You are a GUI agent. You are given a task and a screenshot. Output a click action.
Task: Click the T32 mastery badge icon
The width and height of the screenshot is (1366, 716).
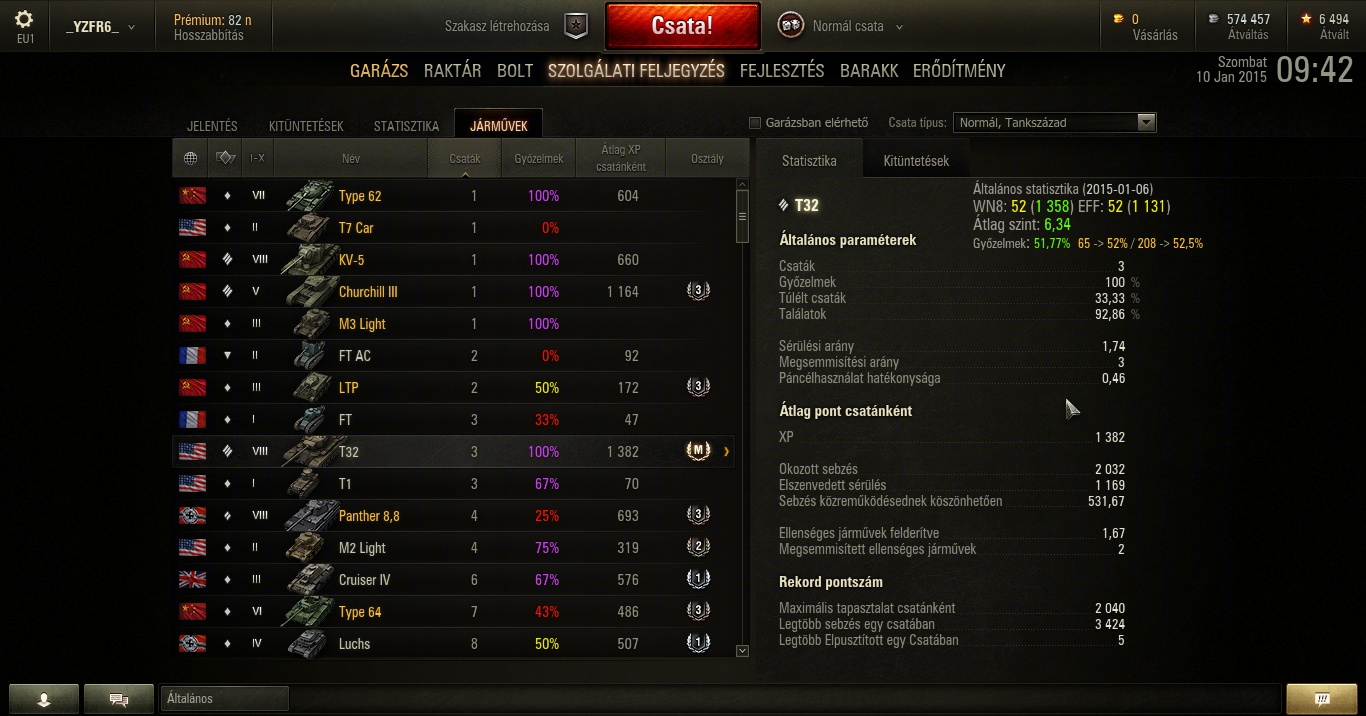(x=698, y=451)
